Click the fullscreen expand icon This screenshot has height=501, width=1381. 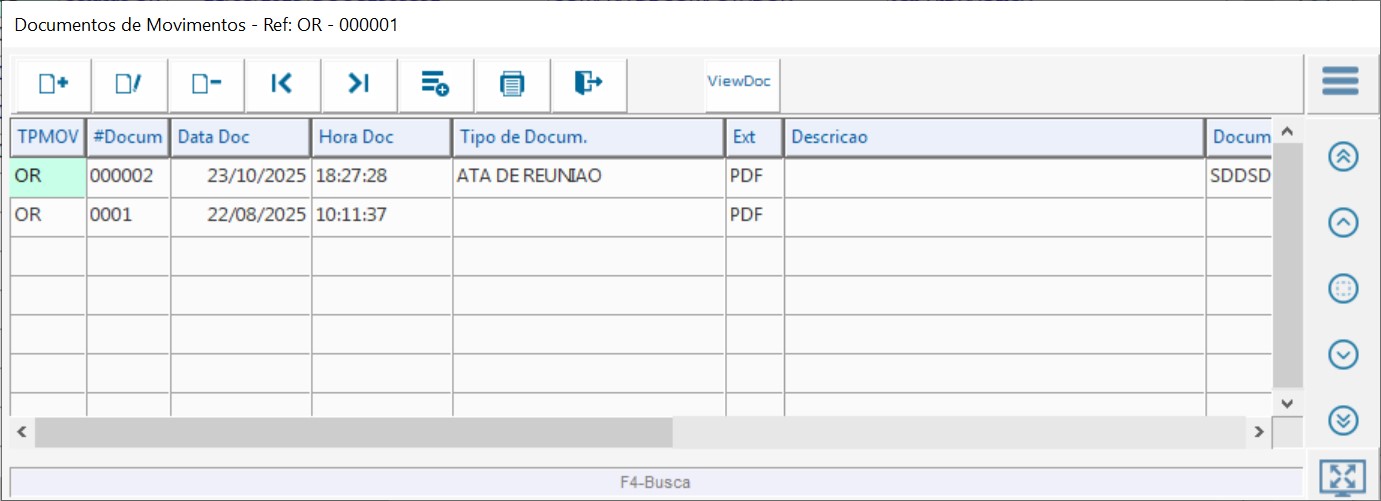(1342, 478)
